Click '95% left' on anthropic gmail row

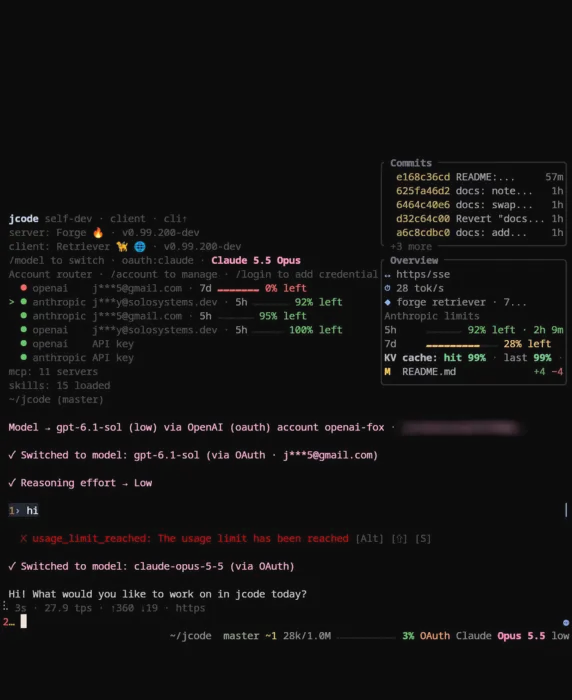pyautogui.click(x=283, y=316)
